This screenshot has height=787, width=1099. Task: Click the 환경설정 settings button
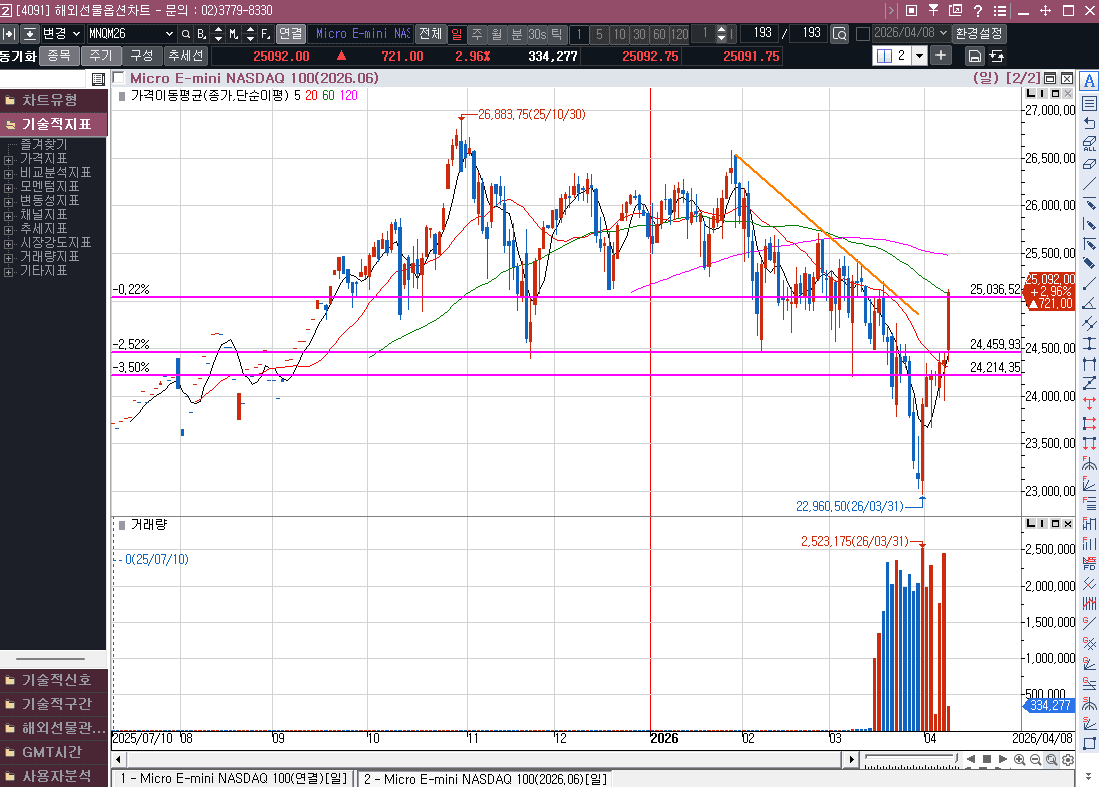979,33
